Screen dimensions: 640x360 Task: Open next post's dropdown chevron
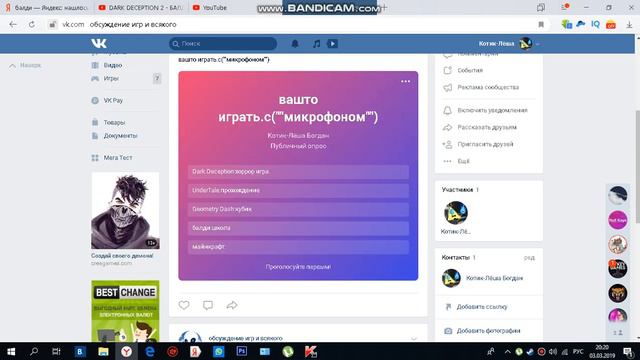pos(414,338)
